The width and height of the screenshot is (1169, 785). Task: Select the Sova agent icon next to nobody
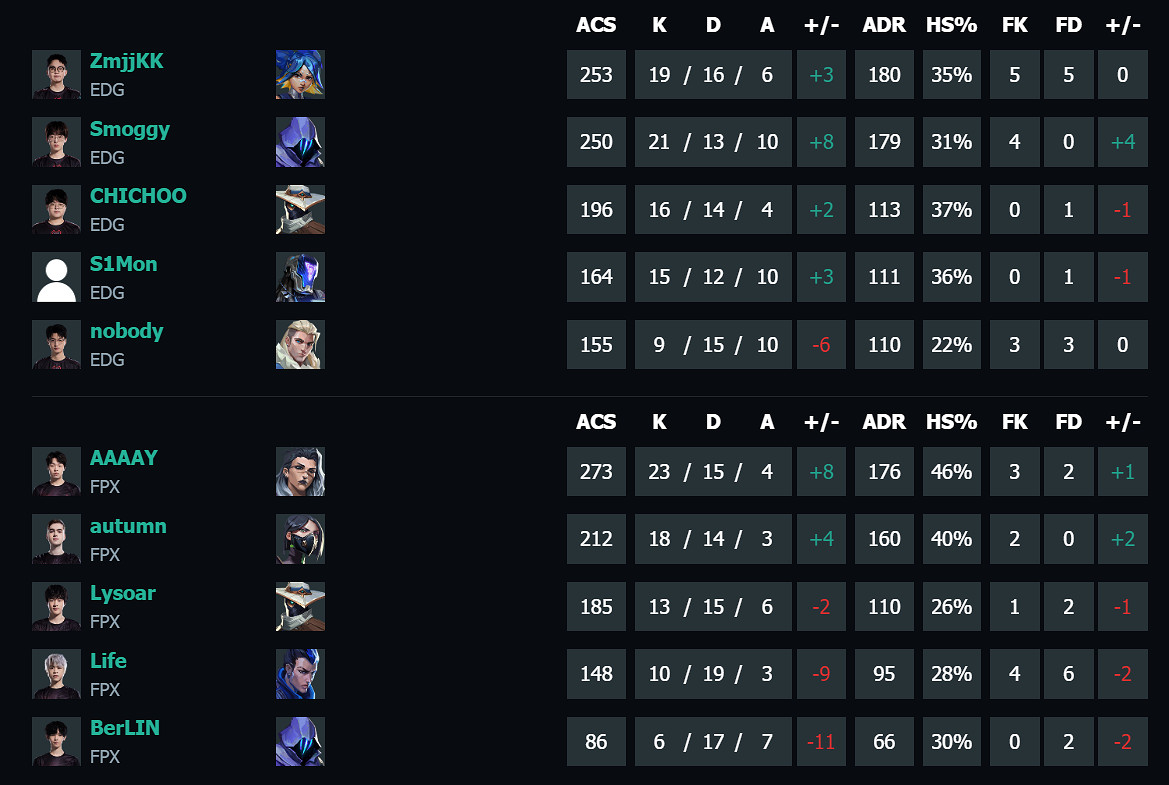click(300, 344)
